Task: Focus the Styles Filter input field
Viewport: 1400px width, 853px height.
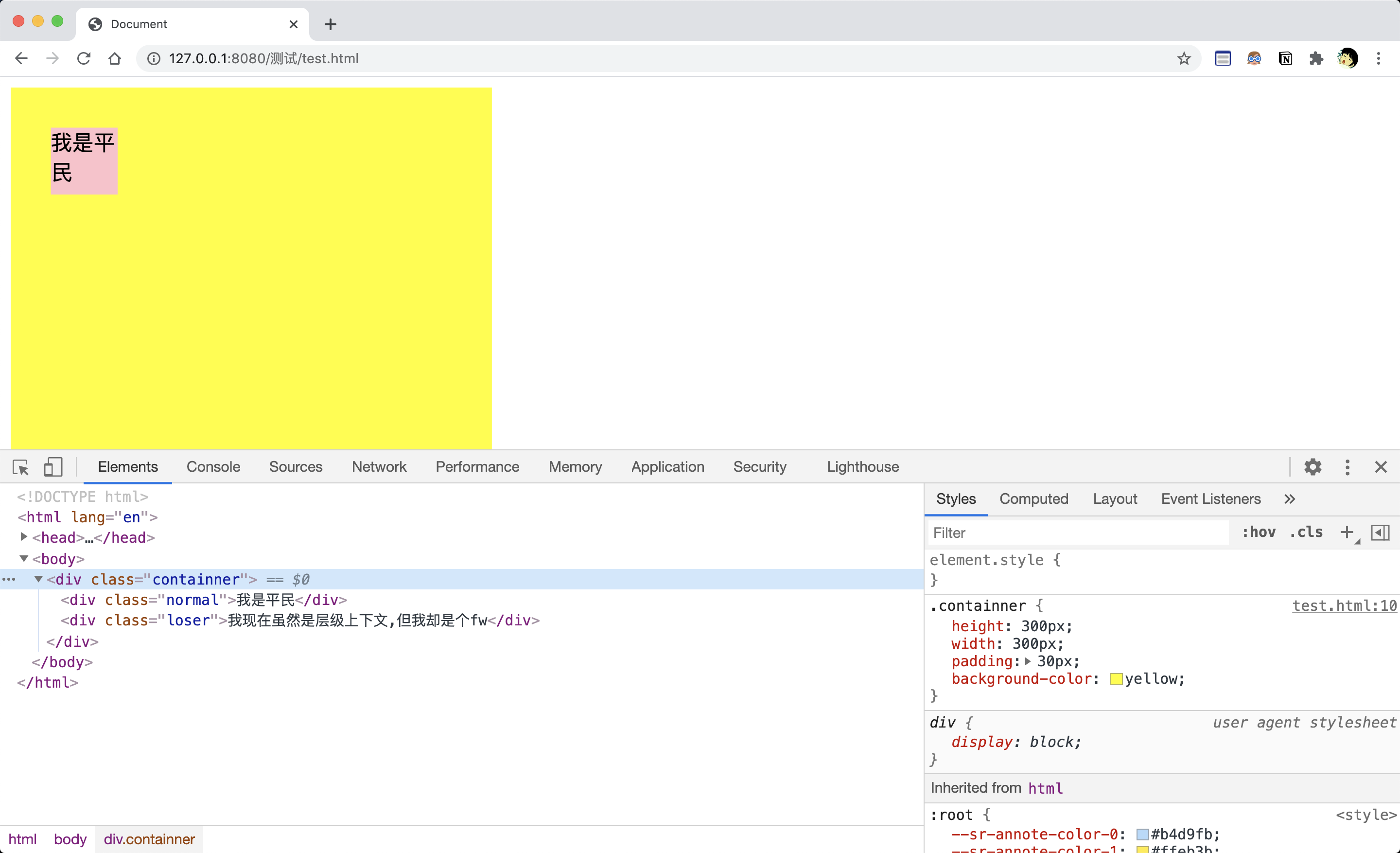Action: point(1077,533)
